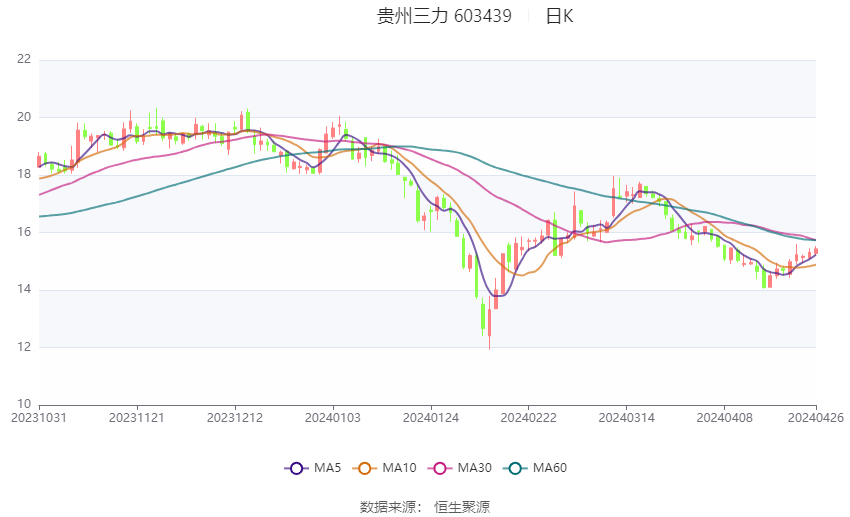Click the 20240314 date axis label
The image size is (850, 517).
[627, 418]
